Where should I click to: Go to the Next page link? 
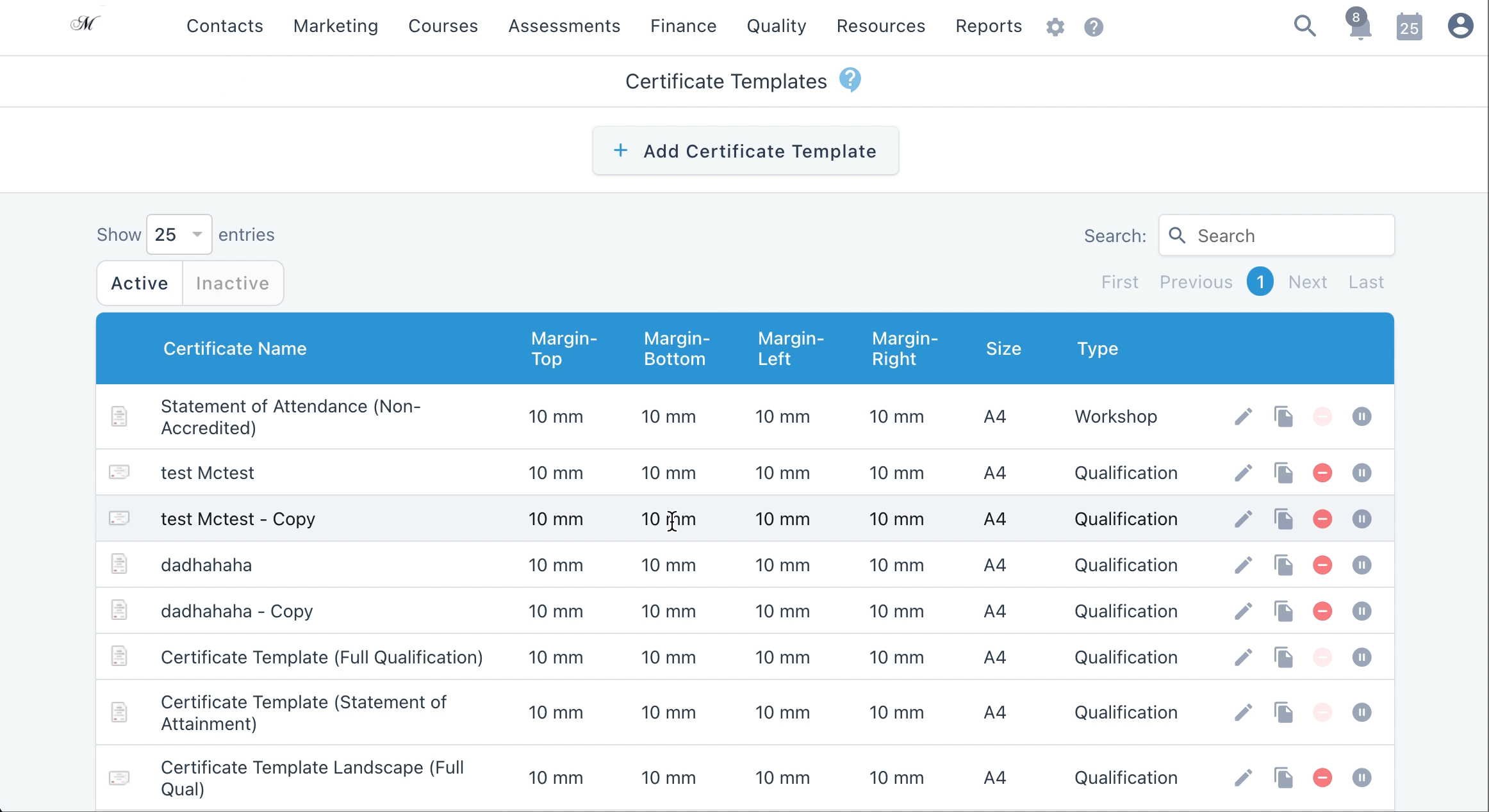click(x=1307, y=282)
